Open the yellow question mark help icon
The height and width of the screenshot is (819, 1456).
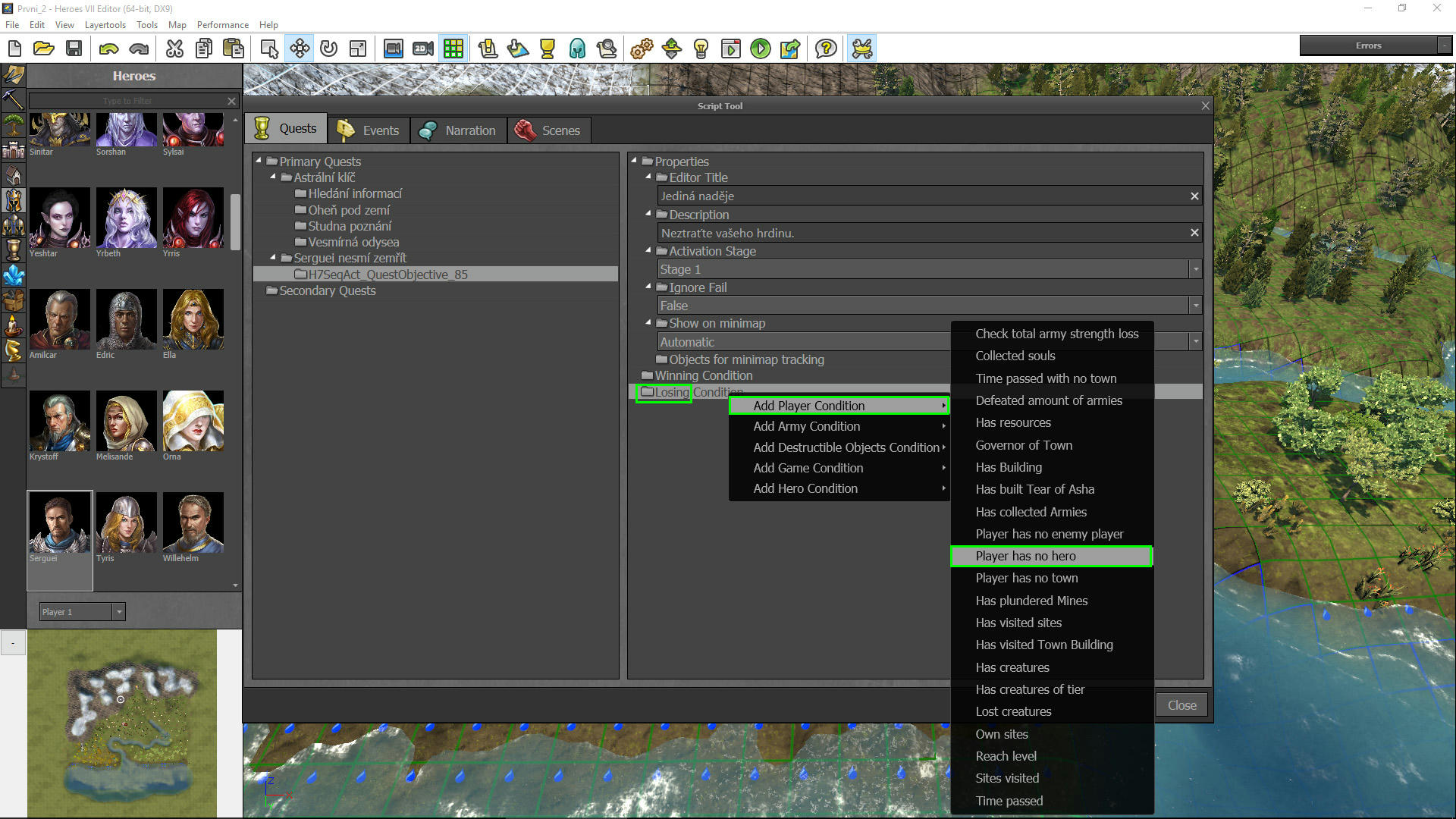826,49
